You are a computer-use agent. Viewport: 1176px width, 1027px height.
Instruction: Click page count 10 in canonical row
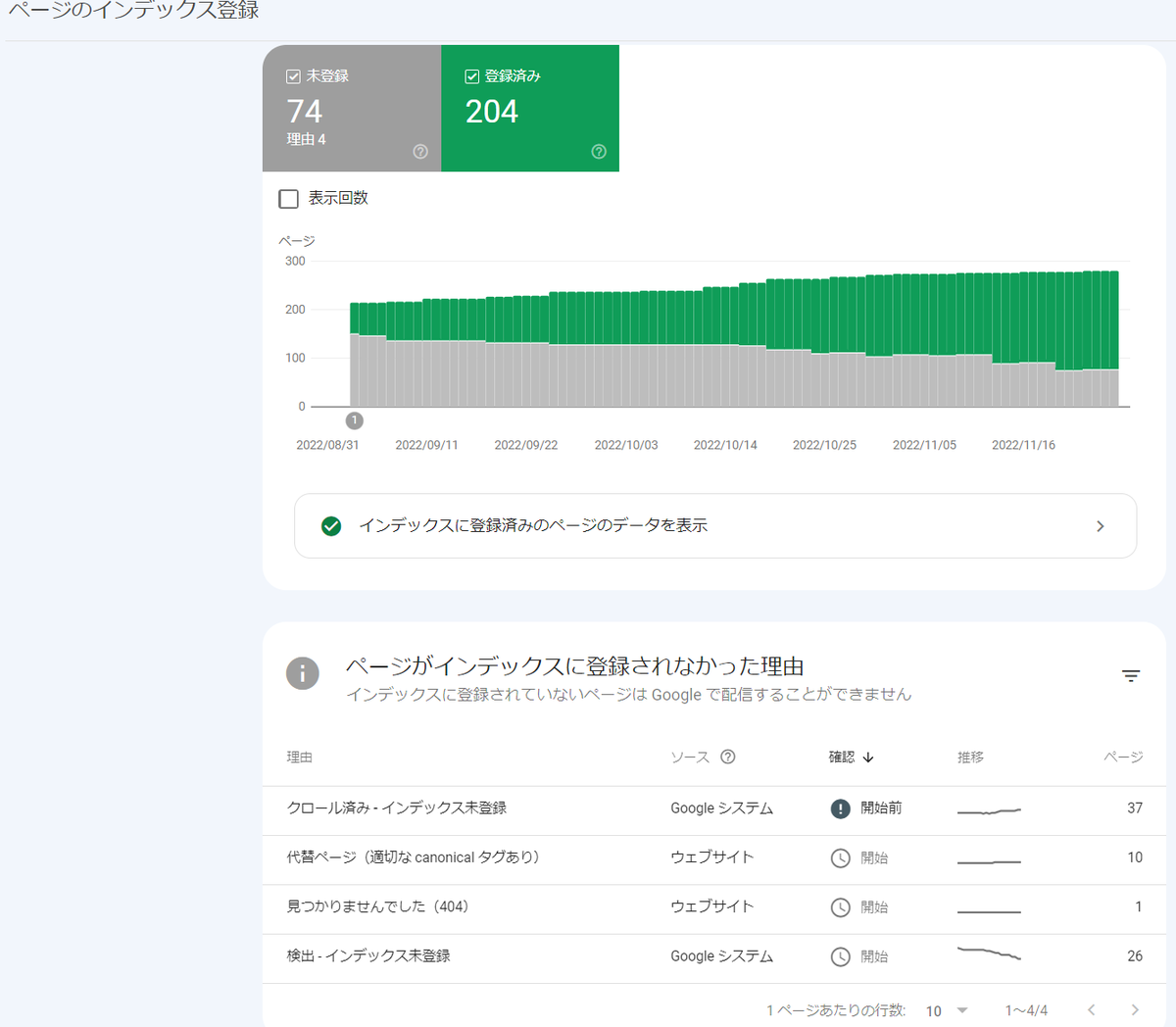tap(1135, 857)
